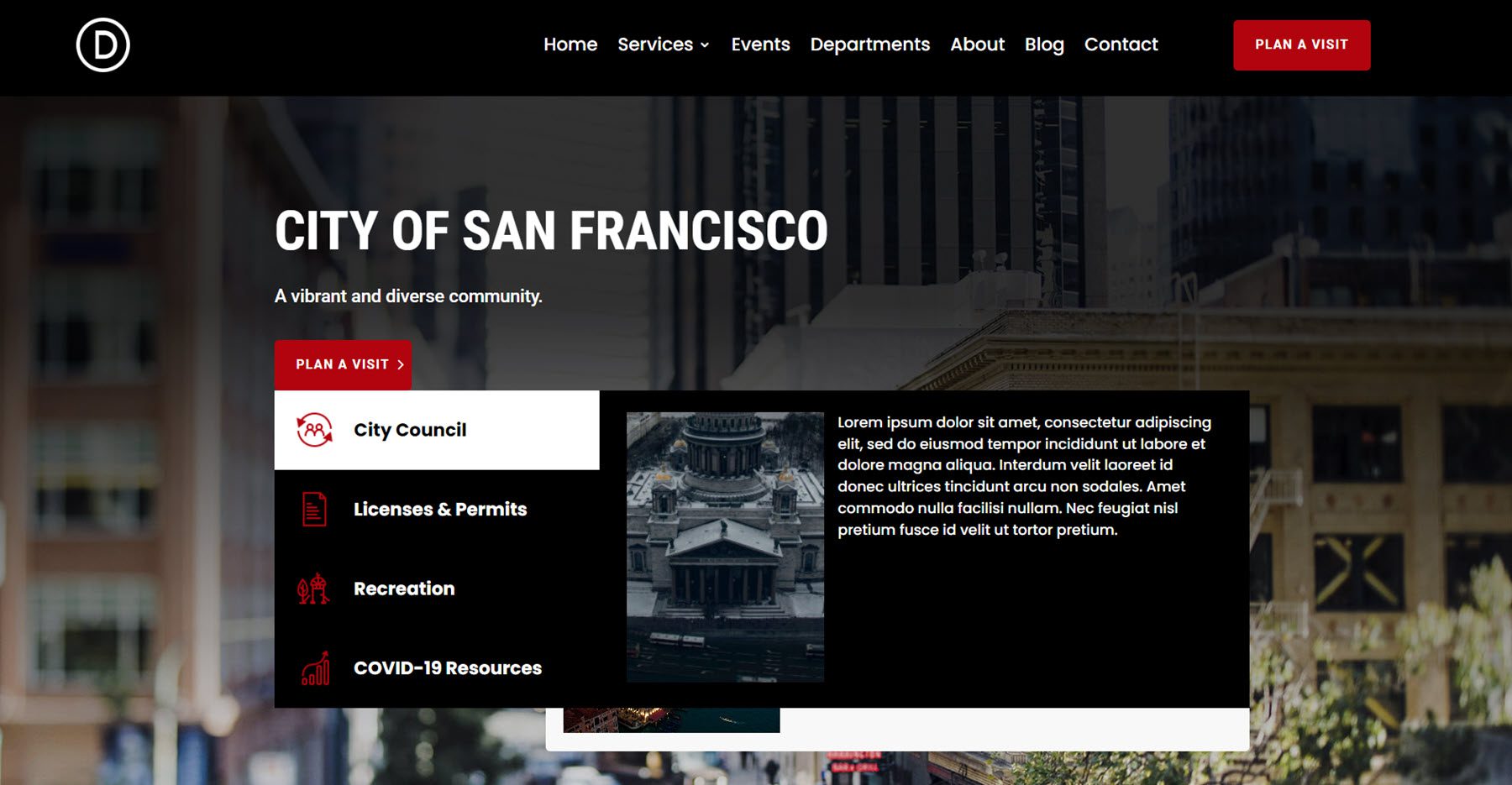This screenshot has width=1512, height=785.
Task: Switch to the COVID-19 Resources tab
Action: tap(437, 668)
